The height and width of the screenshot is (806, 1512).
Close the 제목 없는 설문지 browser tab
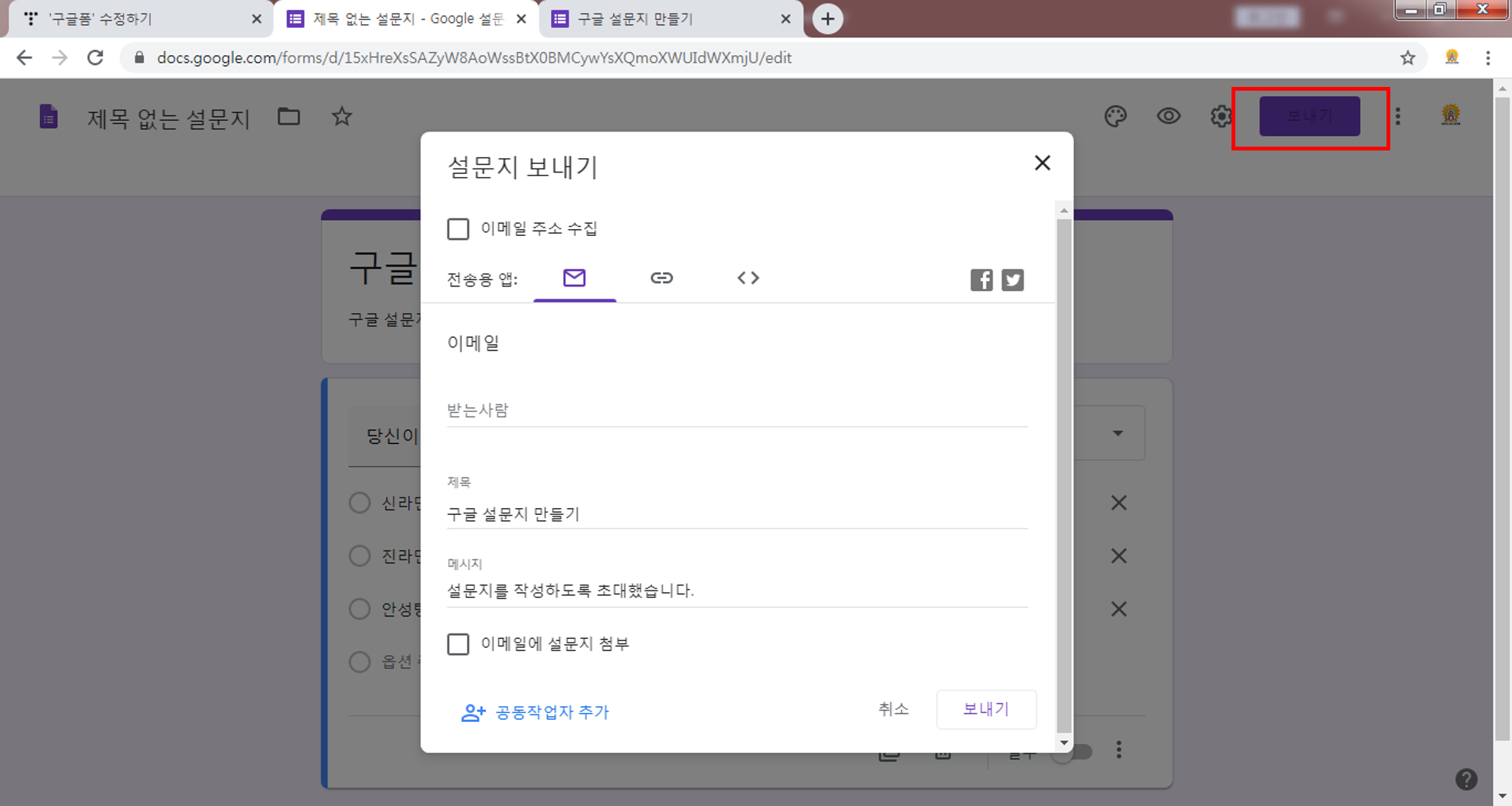point(521,19)
